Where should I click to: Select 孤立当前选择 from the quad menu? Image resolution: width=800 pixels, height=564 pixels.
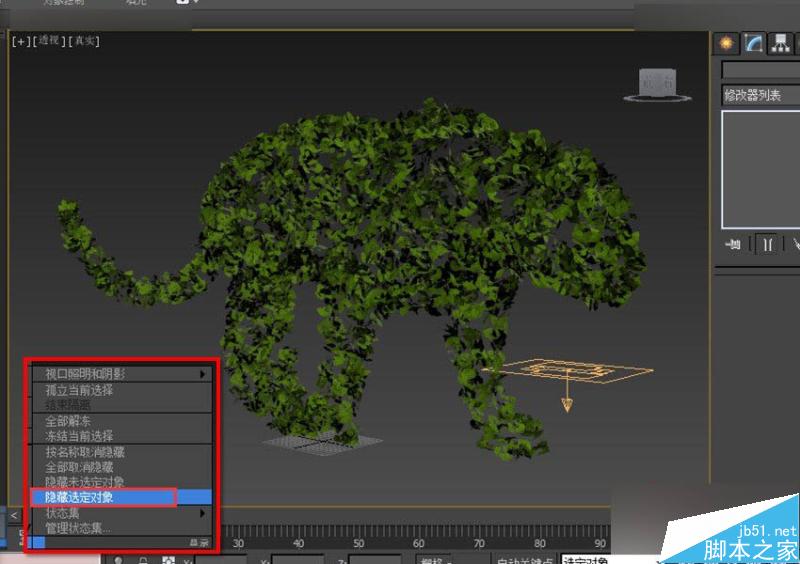pos(79,390)
